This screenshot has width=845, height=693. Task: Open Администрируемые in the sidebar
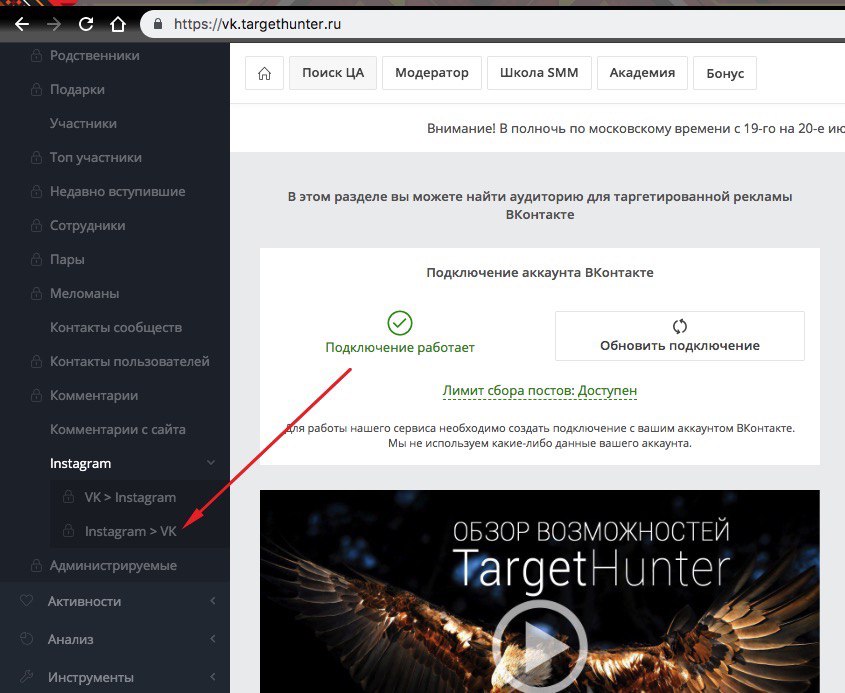coord(113,565)
